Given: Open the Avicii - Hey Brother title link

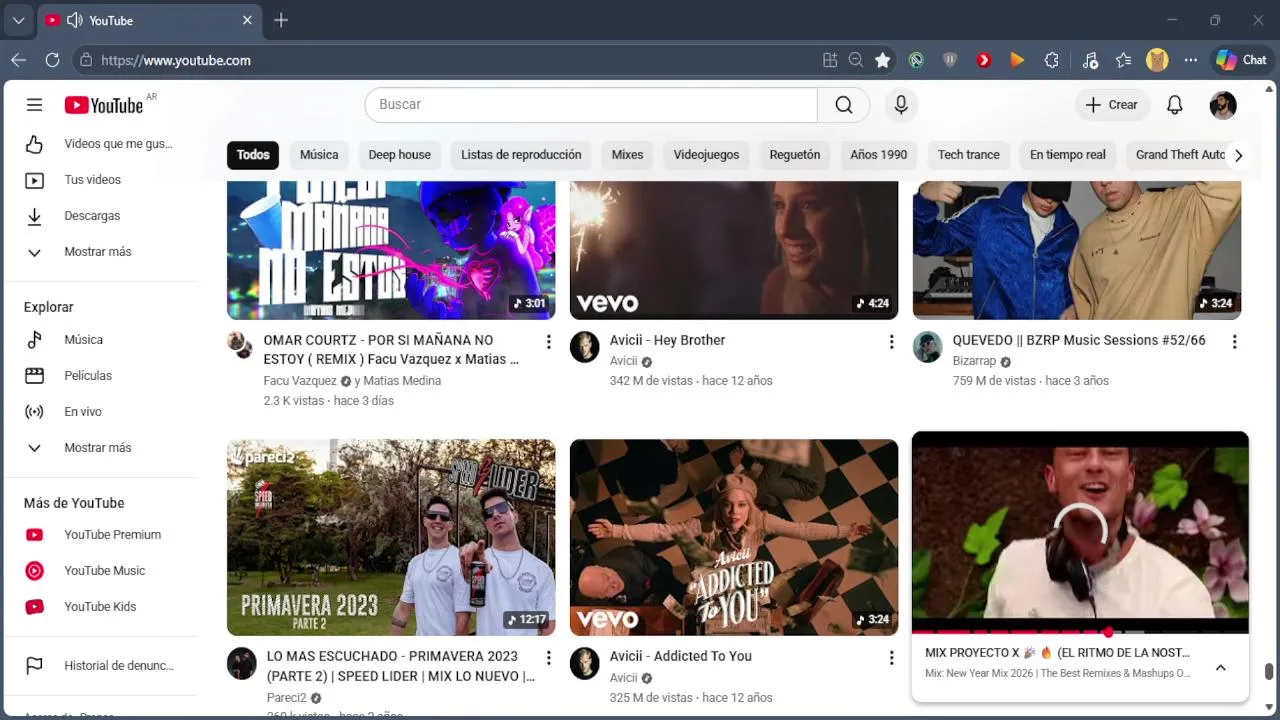Looking at the screenshot, I should 667,340.
